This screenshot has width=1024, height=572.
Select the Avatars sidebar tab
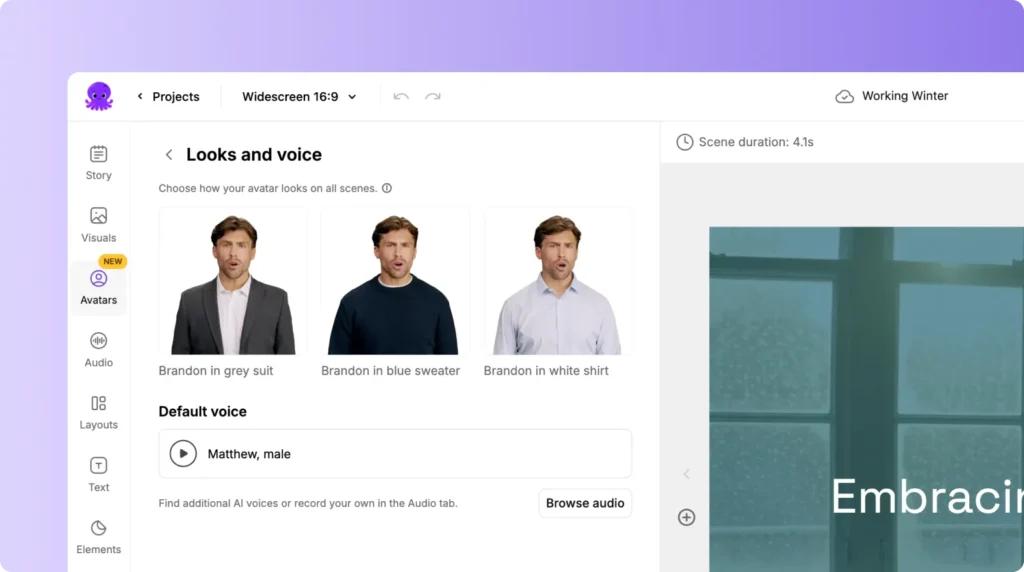point(98,287)
